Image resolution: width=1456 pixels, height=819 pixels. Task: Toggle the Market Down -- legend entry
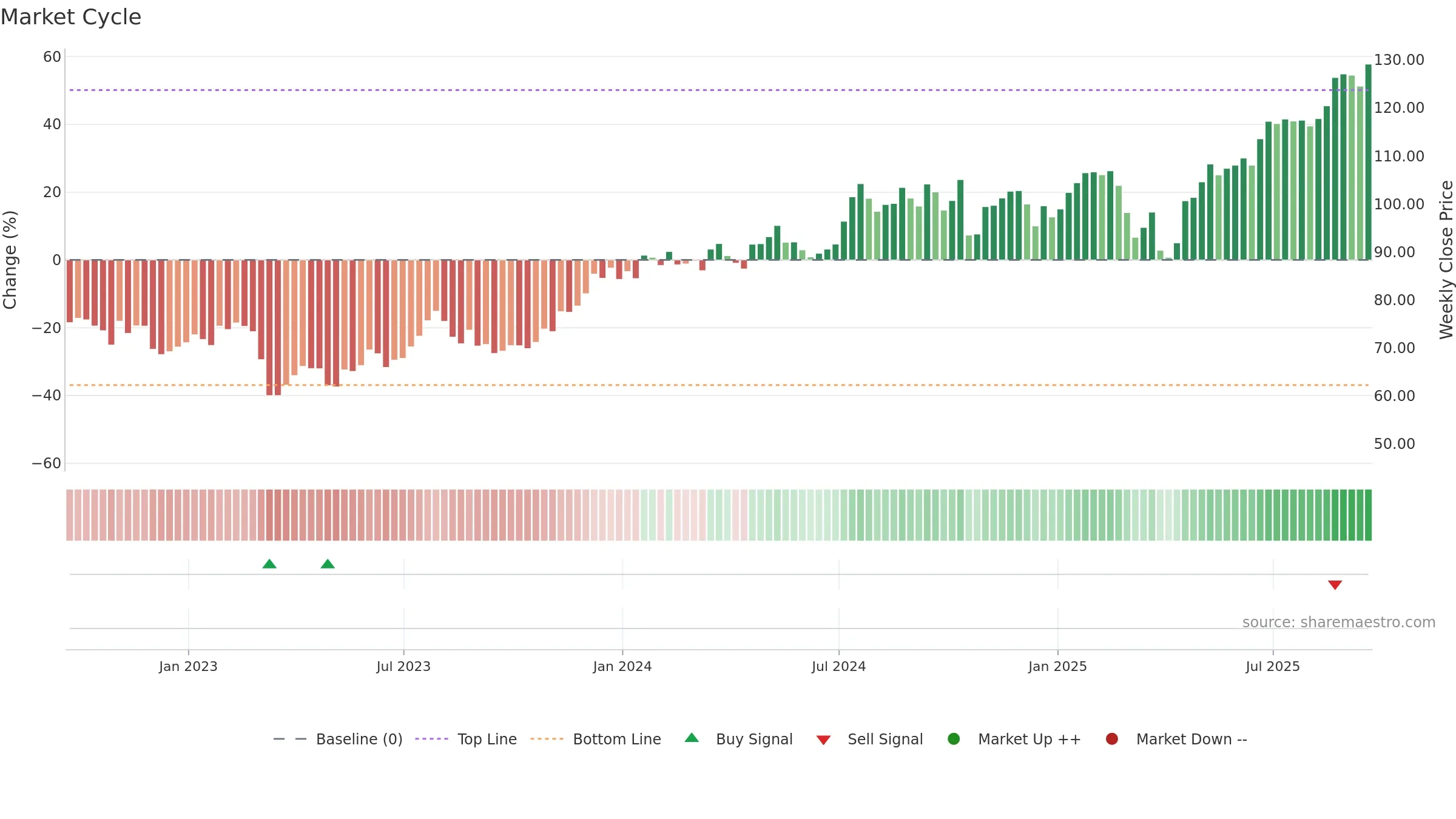click(1176, 739)
